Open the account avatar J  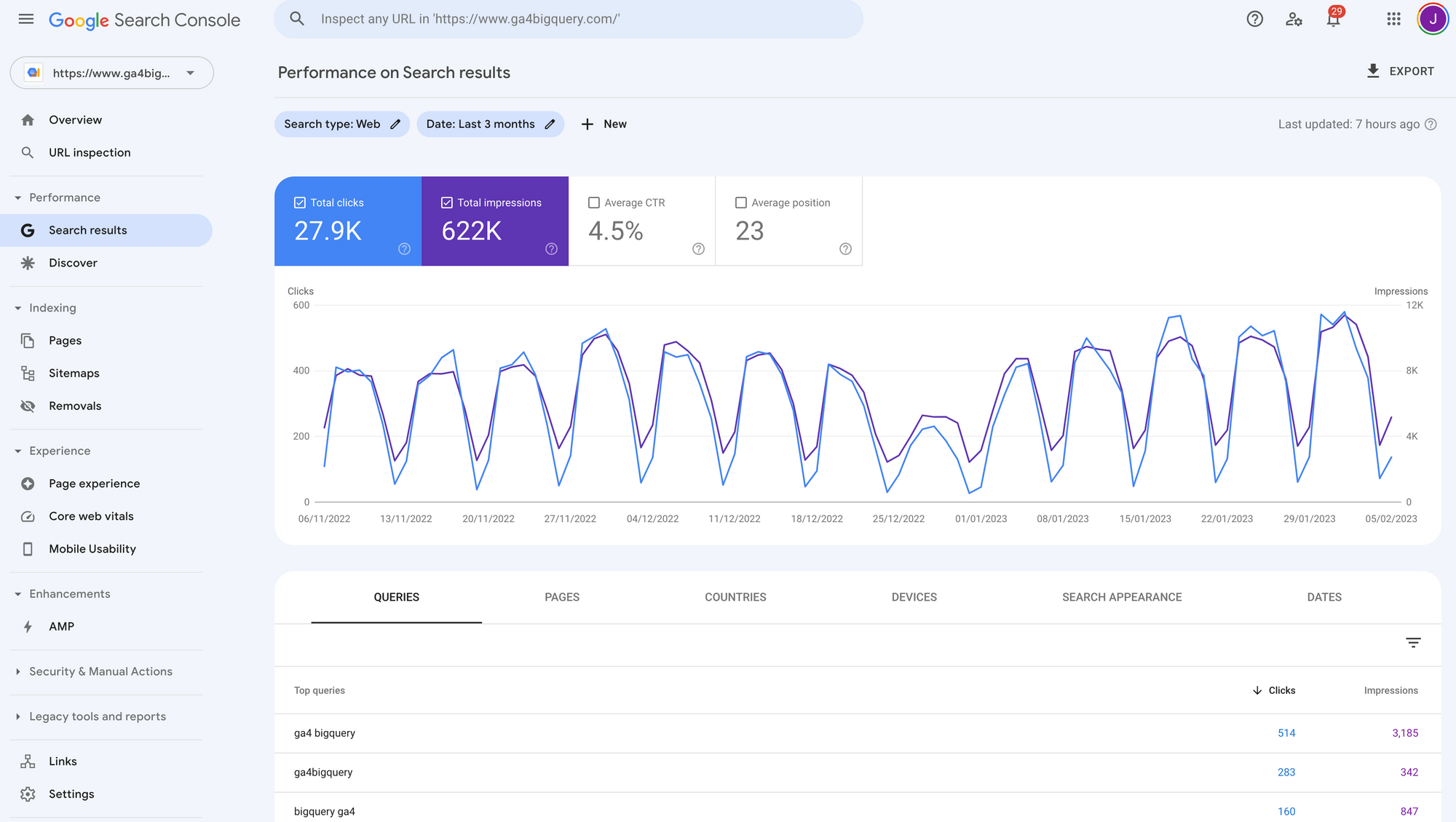pyautogui.click(x=1433, y=19)
